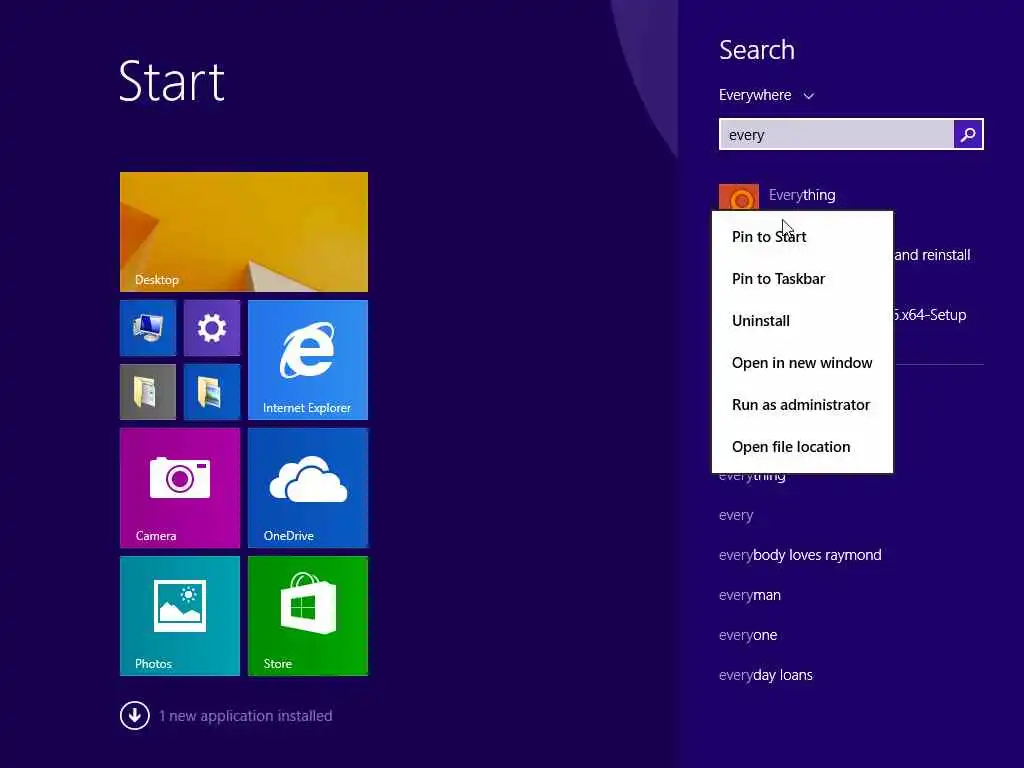Screen dimensions: 1024x768
Task: Click the and reinstall search result
Action: (932, 255)
